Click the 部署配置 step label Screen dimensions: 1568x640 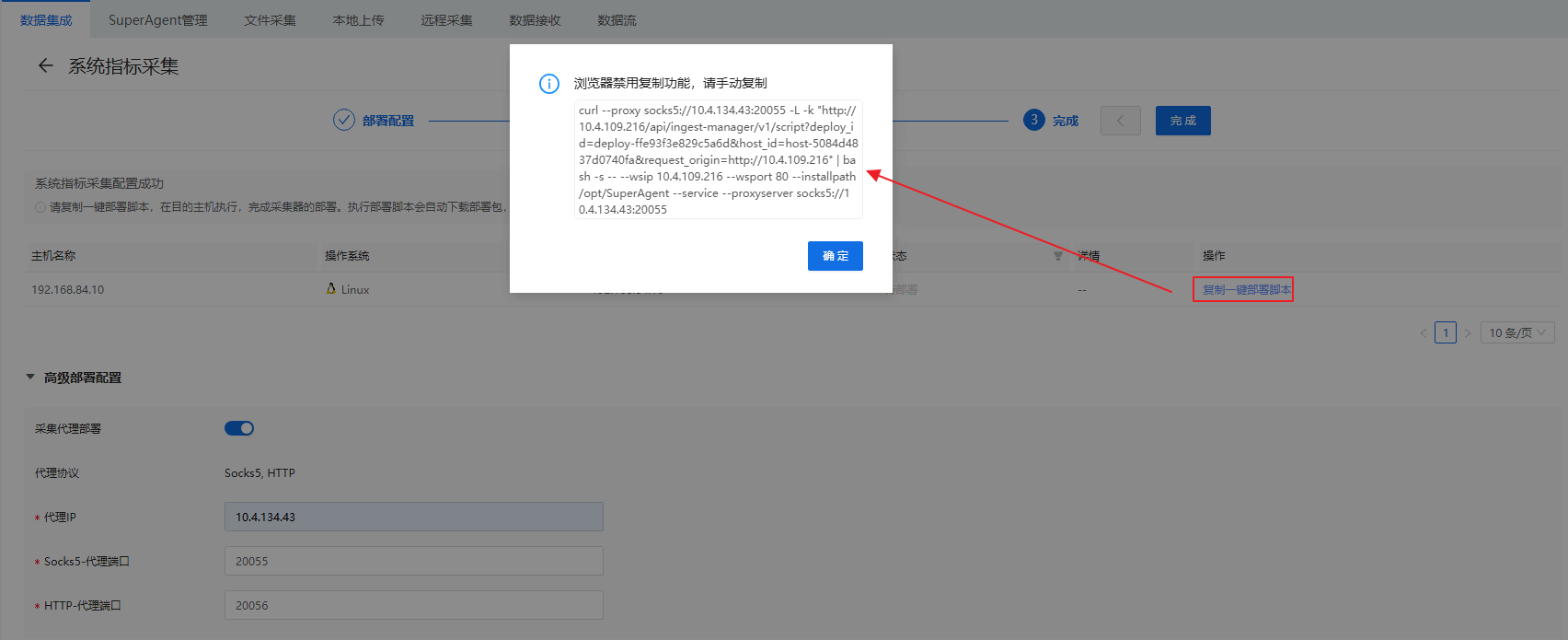pos(388,121)
